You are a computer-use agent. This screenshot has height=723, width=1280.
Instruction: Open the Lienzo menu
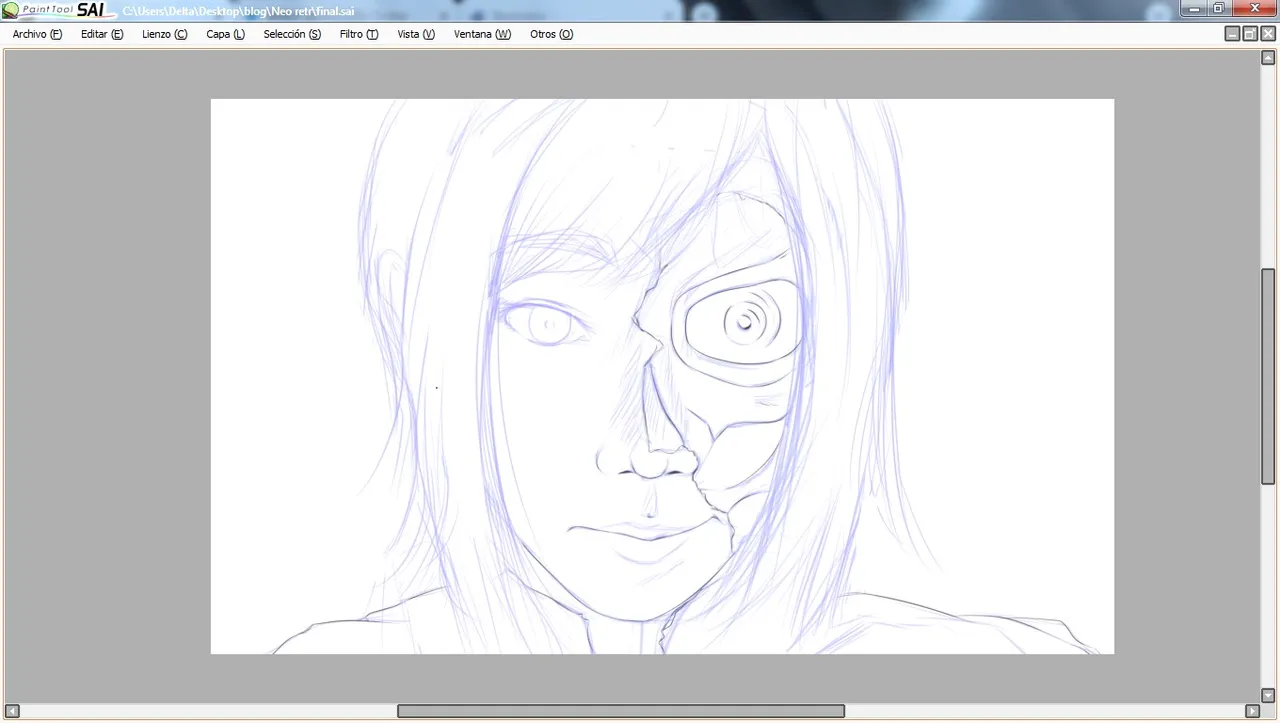164,34
